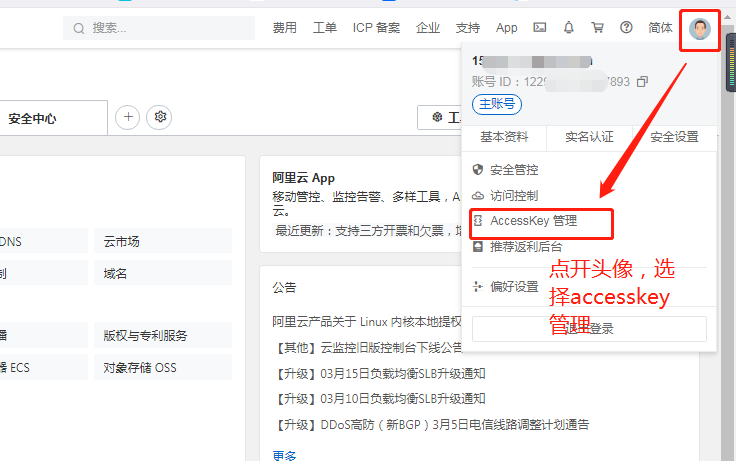Open 03月10日负载均衡SLB升级通知
The width and height of the screenshot is (736, 461).
point(379,399)
